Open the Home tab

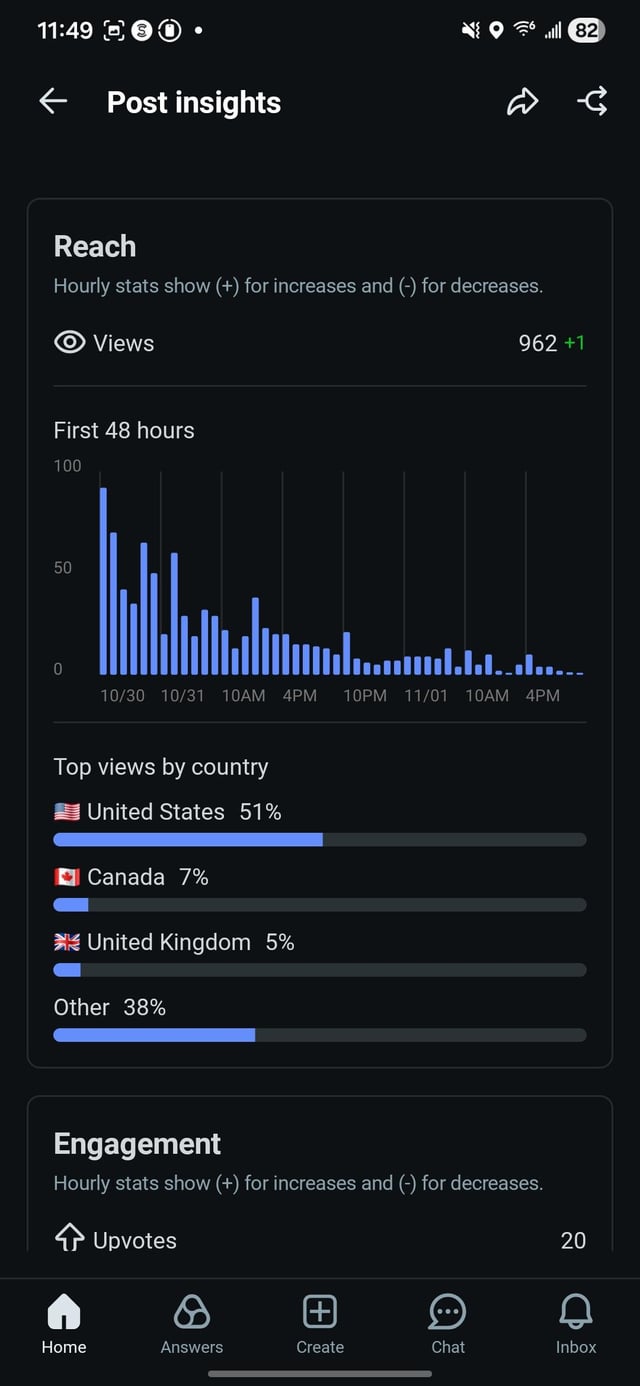[64, 1322]
